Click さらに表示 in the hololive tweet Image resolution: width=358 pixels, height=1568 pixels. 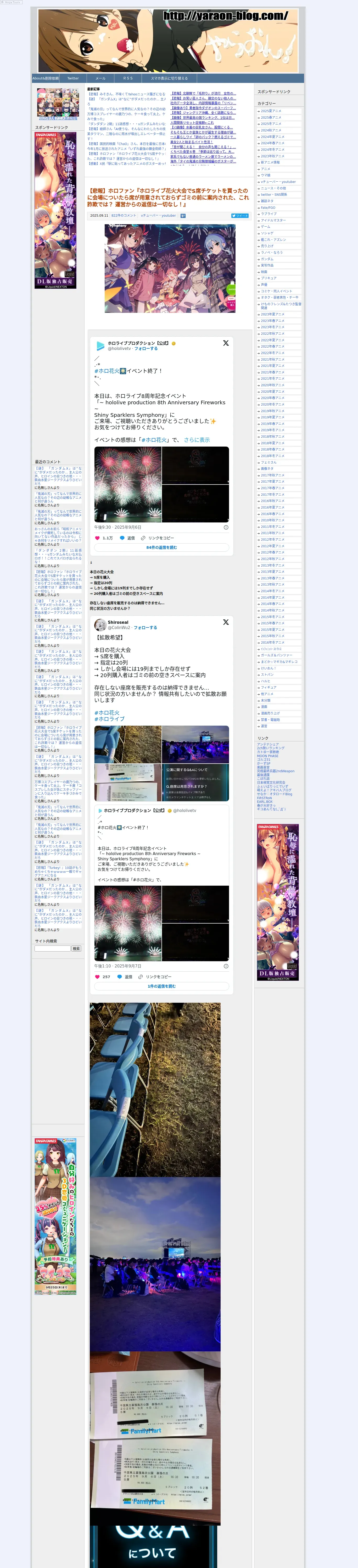[x=197, y=440]
